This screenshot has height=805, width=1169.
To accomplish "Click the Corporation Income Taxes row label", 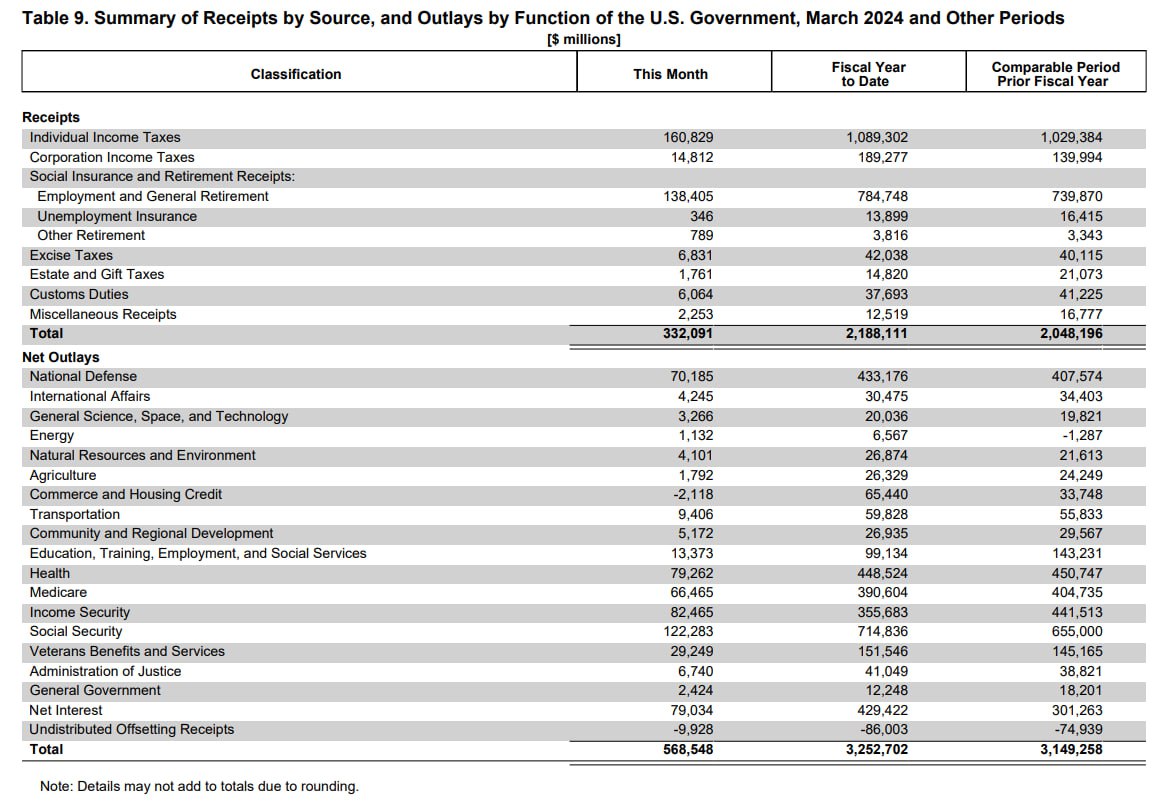I will tap(112, 157).
